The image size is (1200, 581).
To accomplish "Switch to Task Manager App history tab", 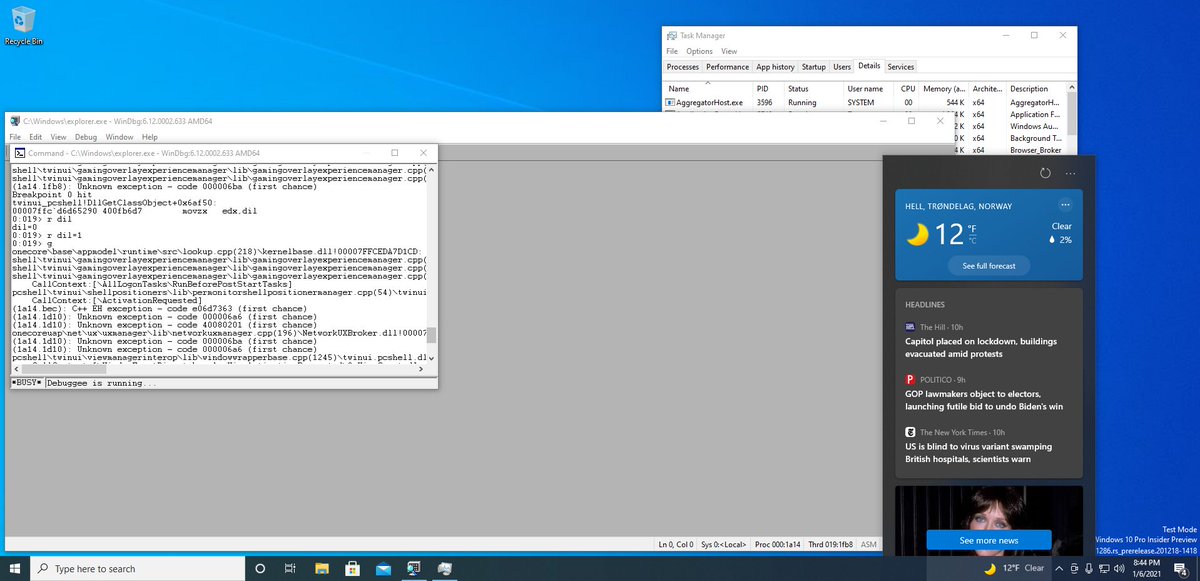I will [x=775, y=67].
